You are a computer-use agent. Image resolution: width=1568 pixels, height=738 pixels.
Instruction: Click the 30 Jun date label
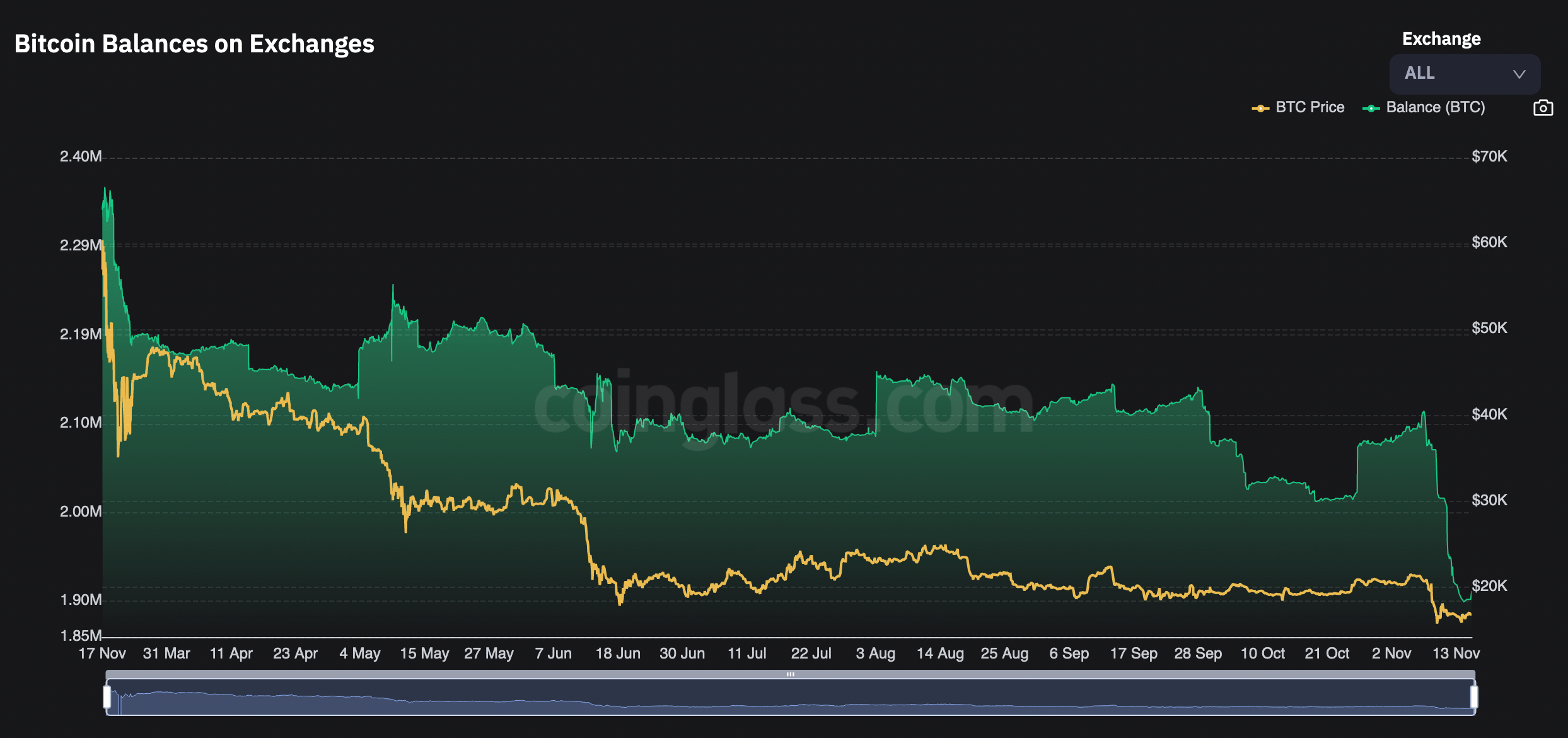pyautogui.click(x=682, y=653)
